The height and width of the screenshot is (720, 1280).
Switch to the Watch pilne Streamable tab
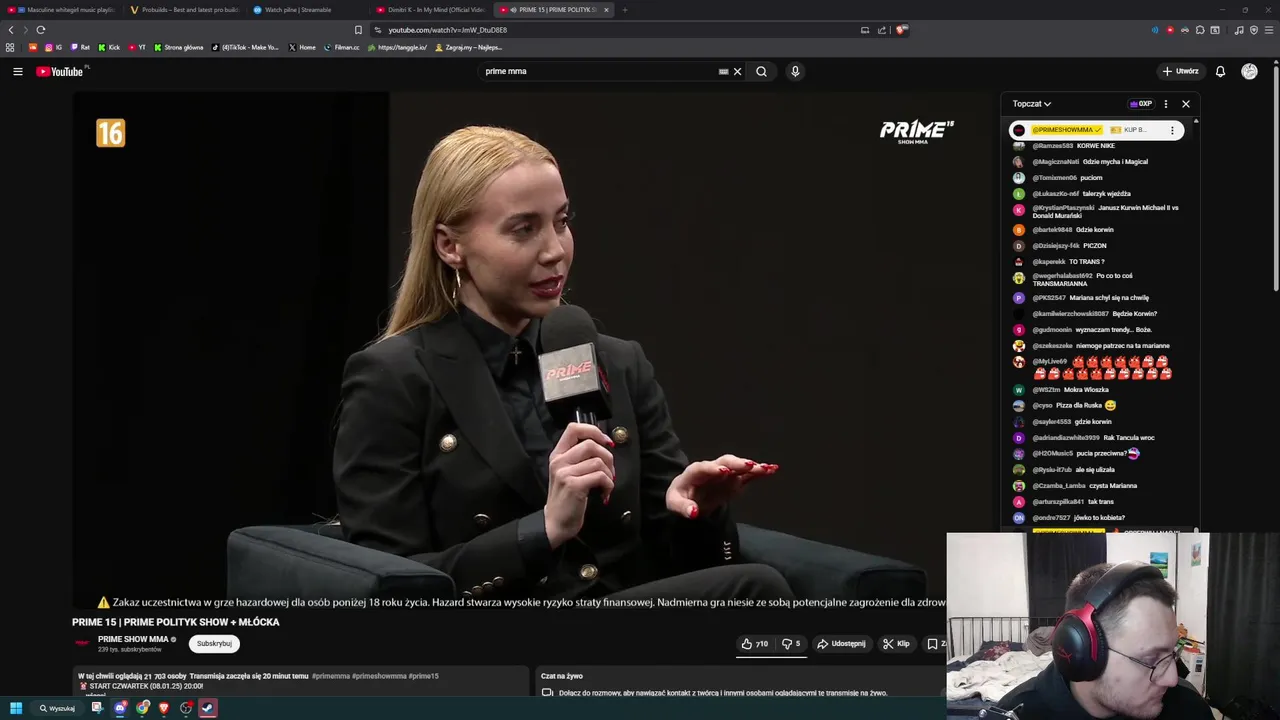click(308, 10)
